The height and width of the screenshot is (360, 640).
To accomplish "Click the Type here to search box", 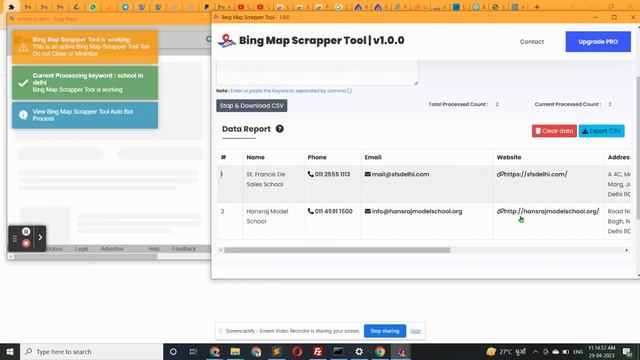I will [x=91, y=351].
